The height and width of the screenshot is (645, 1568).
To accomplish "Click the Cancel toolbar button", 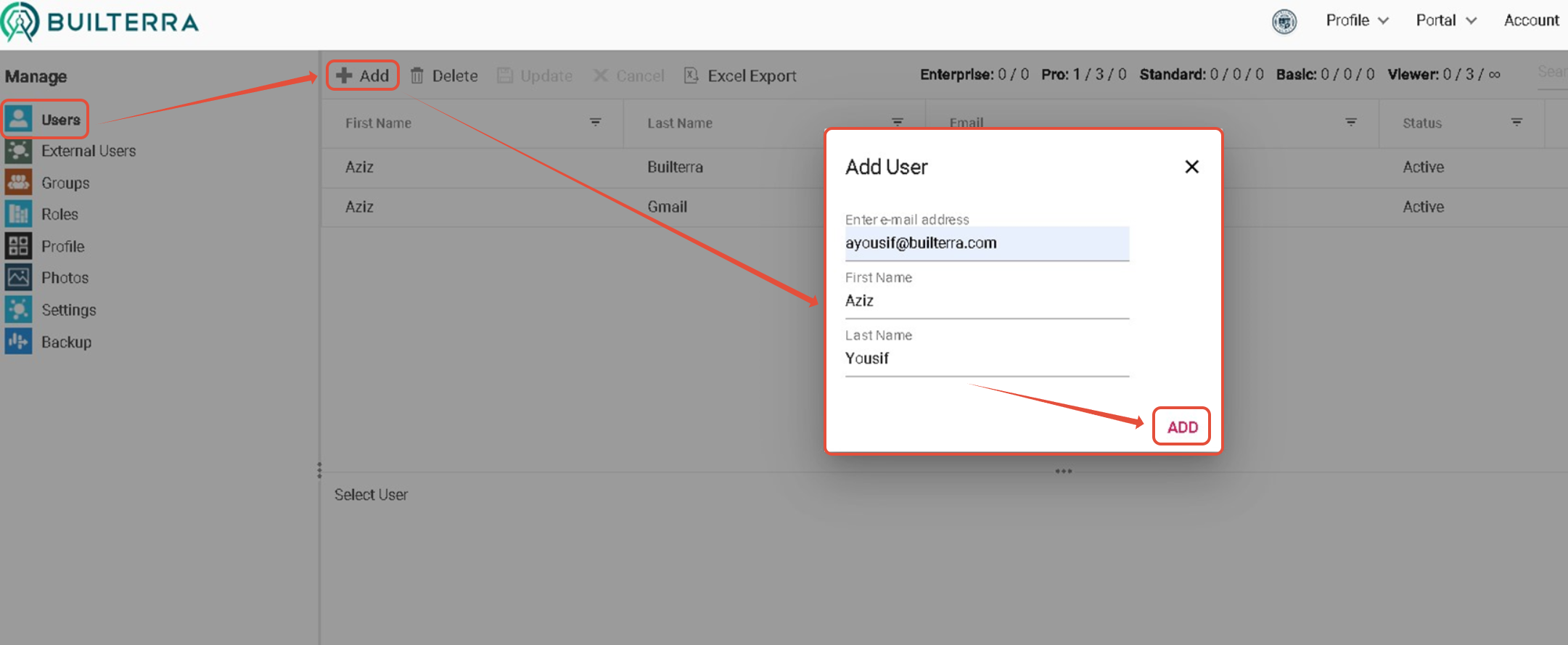I will [x=628, y=75].
